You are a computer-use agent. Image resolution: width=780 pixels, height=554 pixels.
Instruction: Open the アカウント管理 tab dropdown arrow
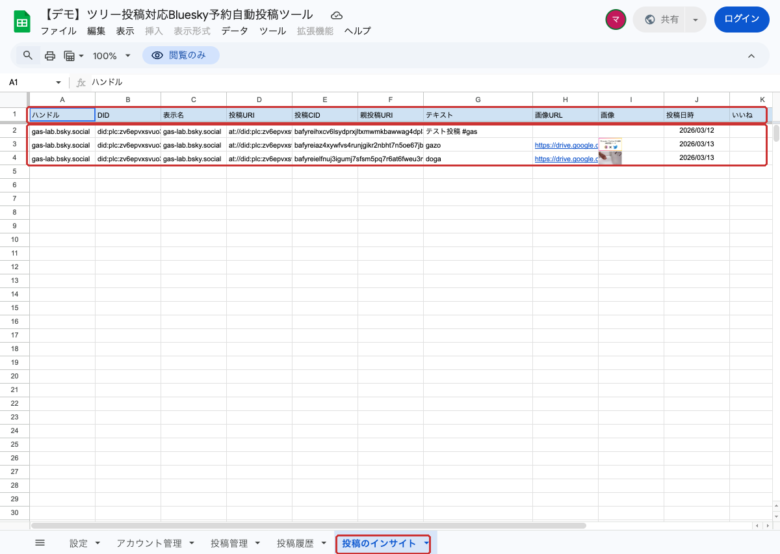pos(192,543)
